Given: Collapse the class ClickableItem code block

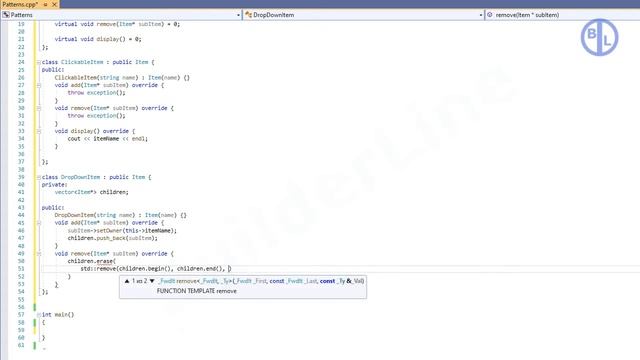Looking at the screenshot, I should pos(38,62).
